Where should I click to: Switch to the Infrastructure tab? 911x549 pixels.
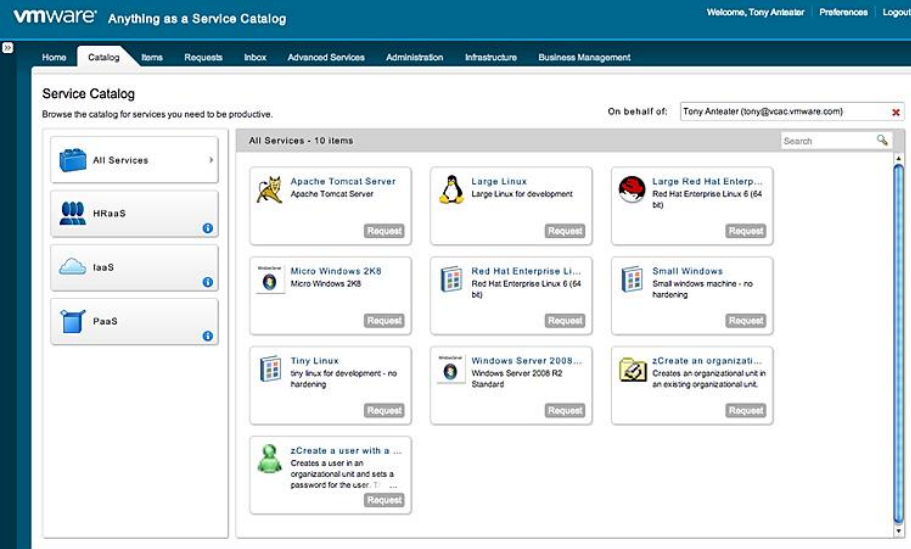coord(490,58)
